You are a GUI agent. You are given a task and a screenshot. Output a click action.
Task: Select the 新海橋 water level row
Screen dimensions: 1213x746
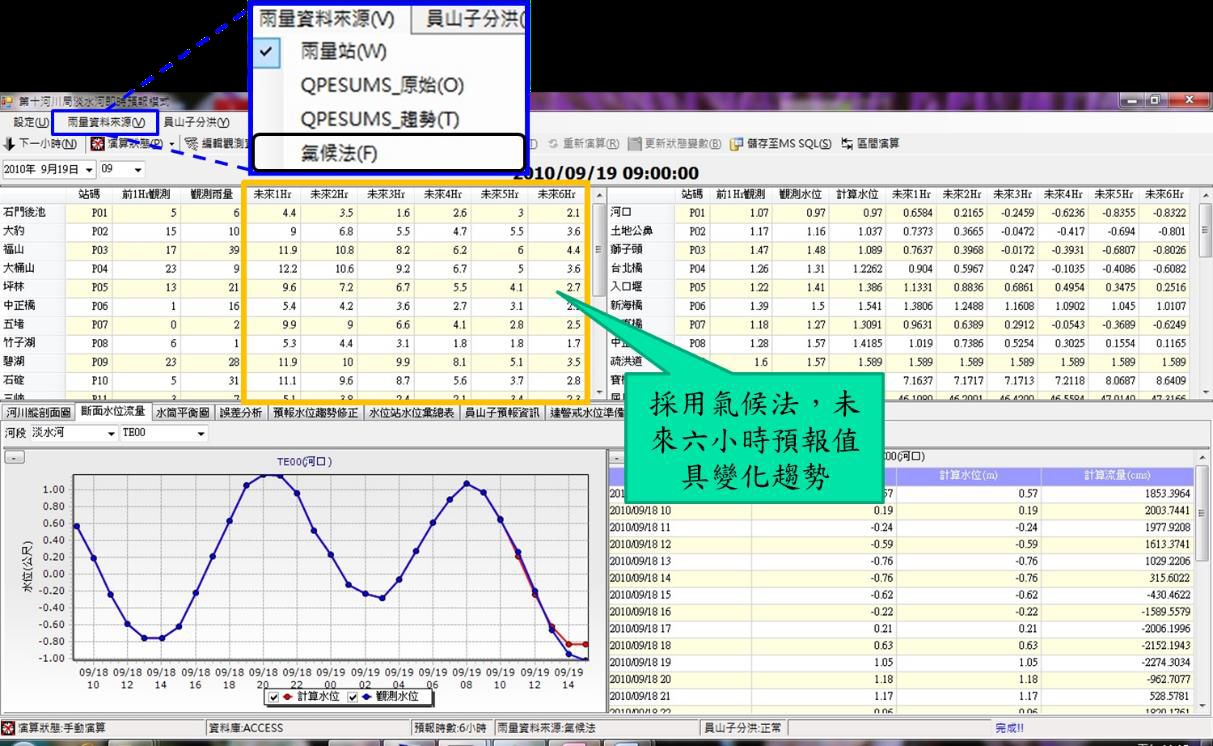point(901,305)
